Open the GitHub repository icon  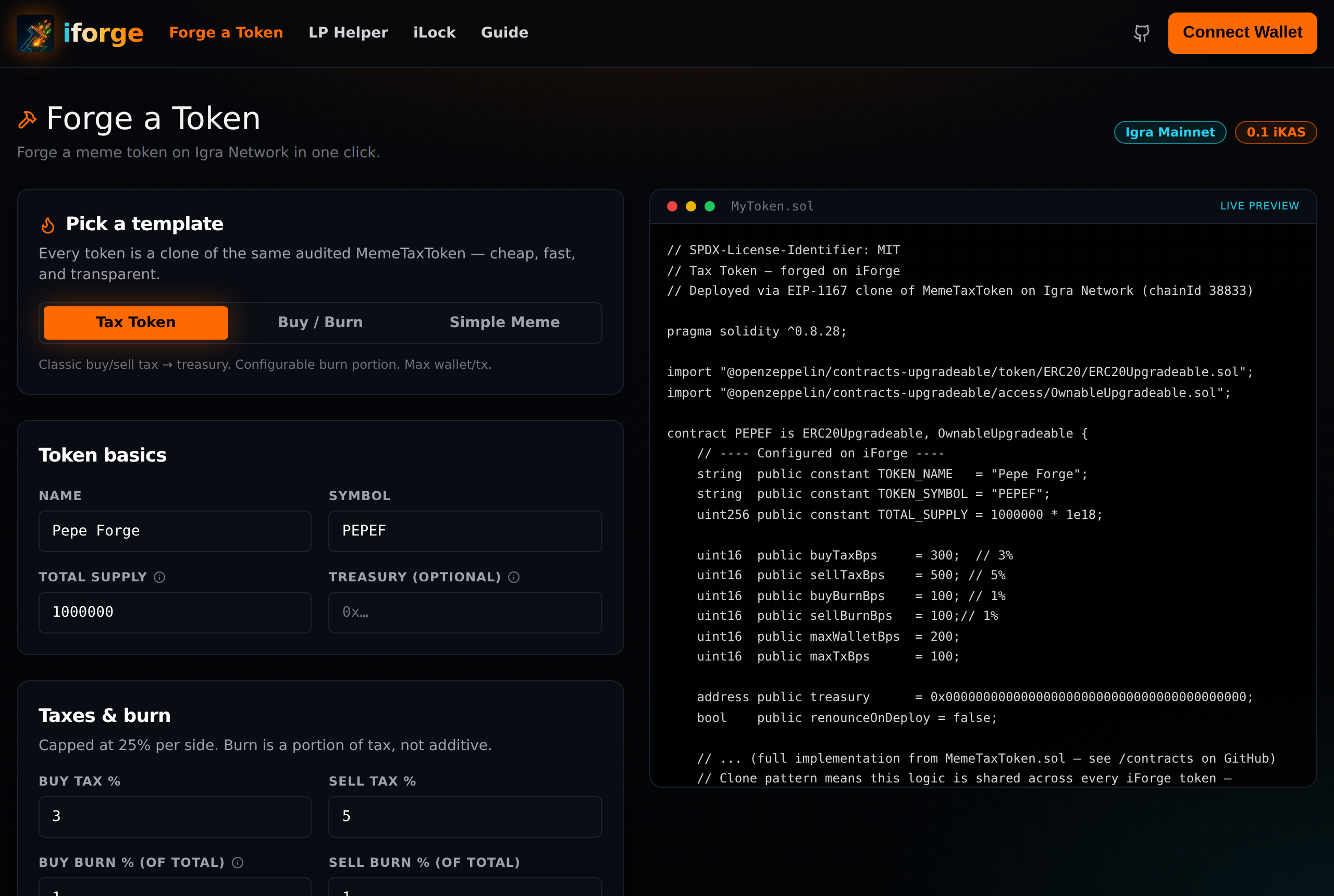pos(1141,33)
